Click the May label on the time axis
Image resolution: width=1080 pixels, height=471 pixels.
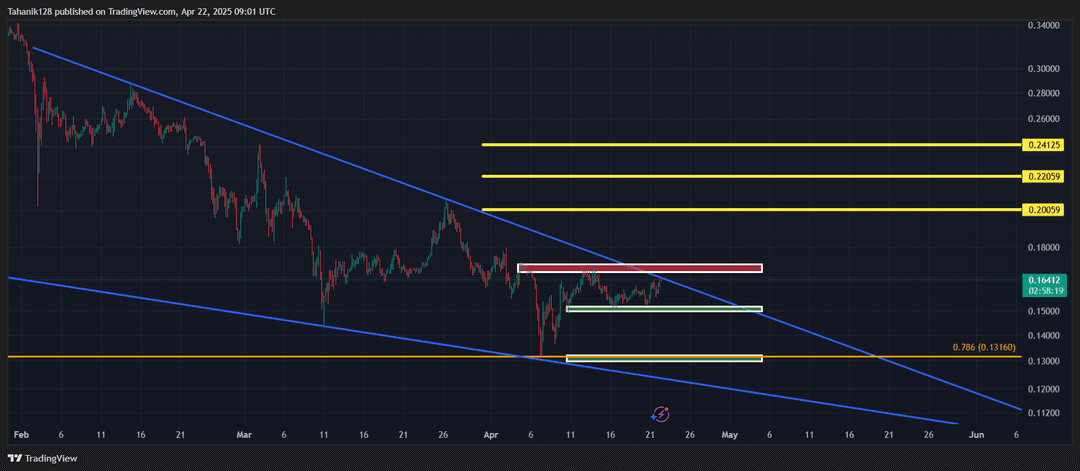click(x=729, y=435)
